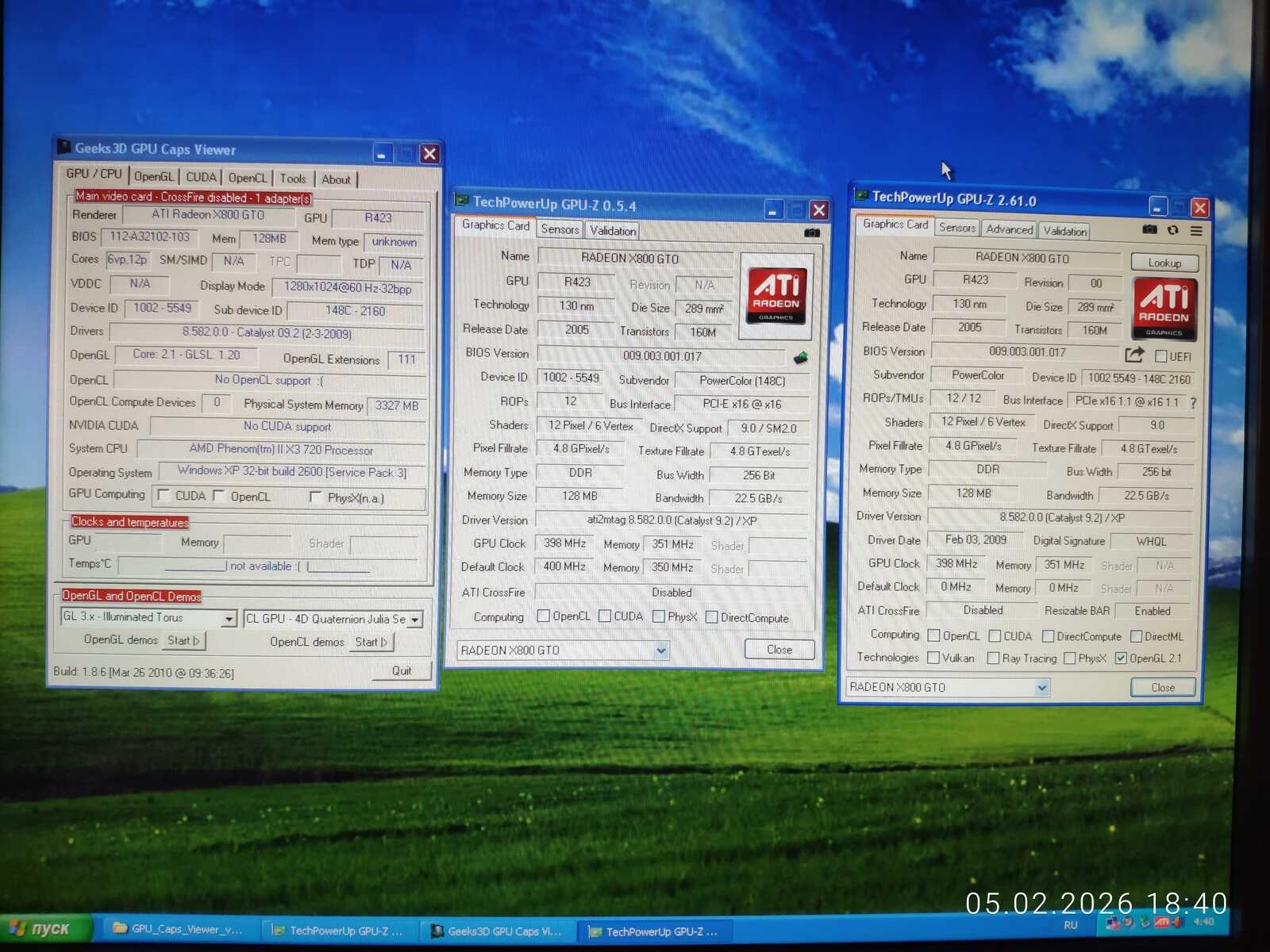This screenshot has height=952, width=1270.
Task: Click the Close button in GPU-Z 0.5.4
Action: (779, 650)
